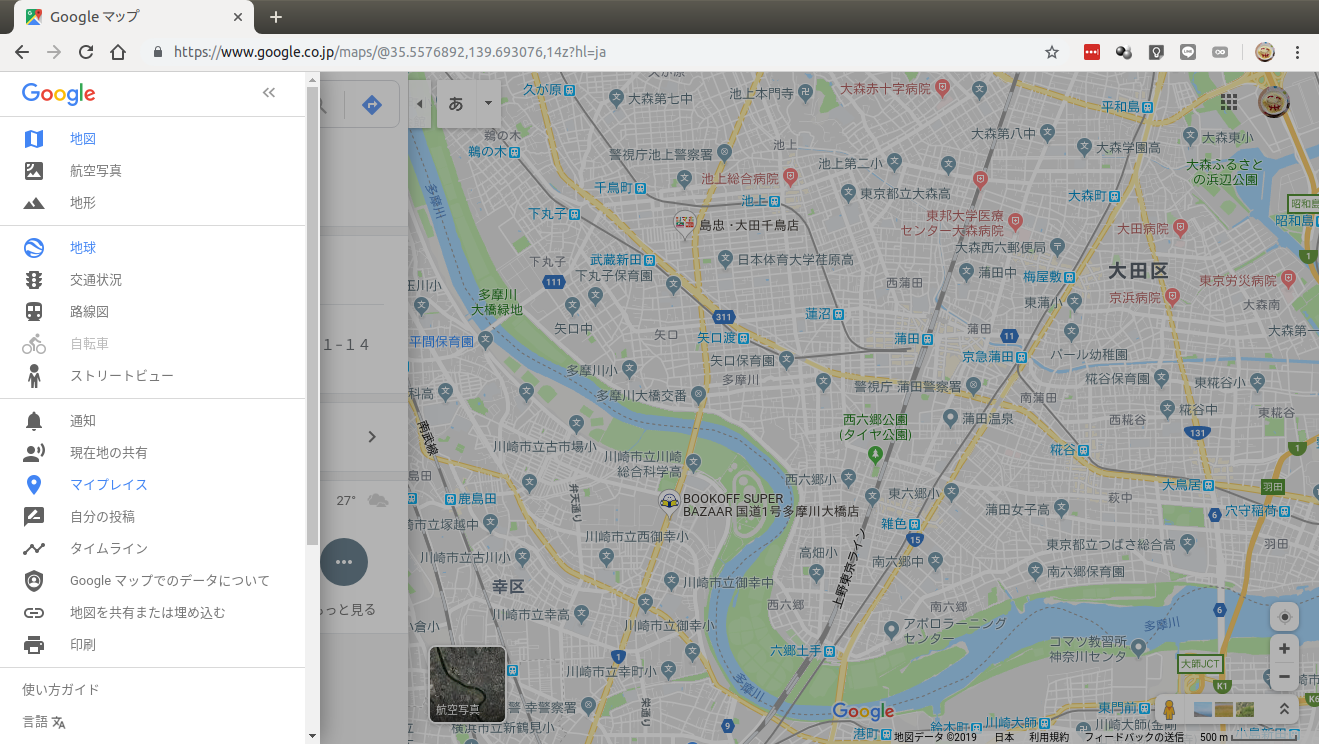Select the directions icon in the search box

tap(371, 103)
